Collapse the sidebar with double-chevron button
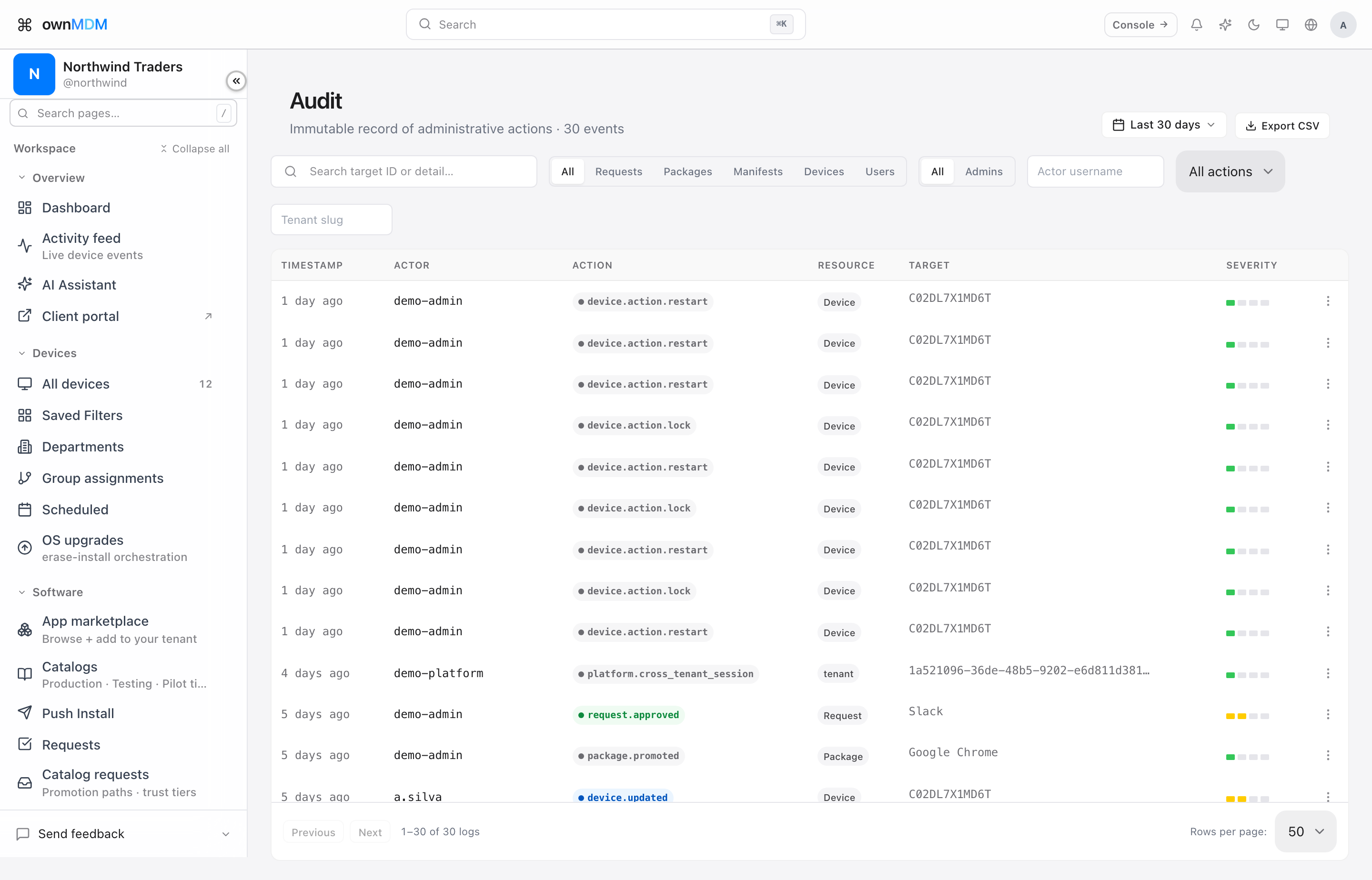 point(236,81)
